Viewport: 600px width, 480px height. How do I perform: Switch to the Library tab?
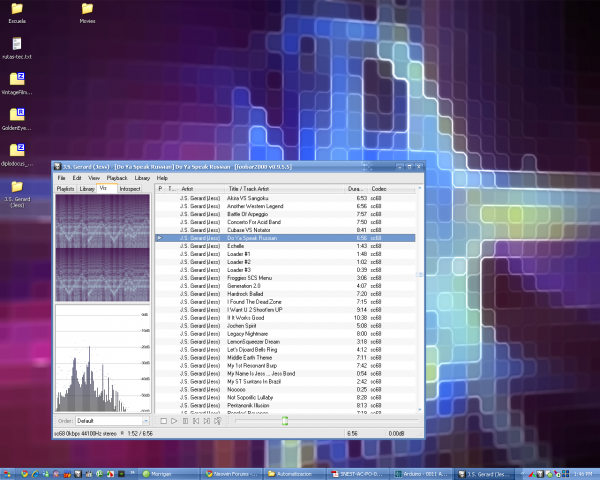[87, 189]
